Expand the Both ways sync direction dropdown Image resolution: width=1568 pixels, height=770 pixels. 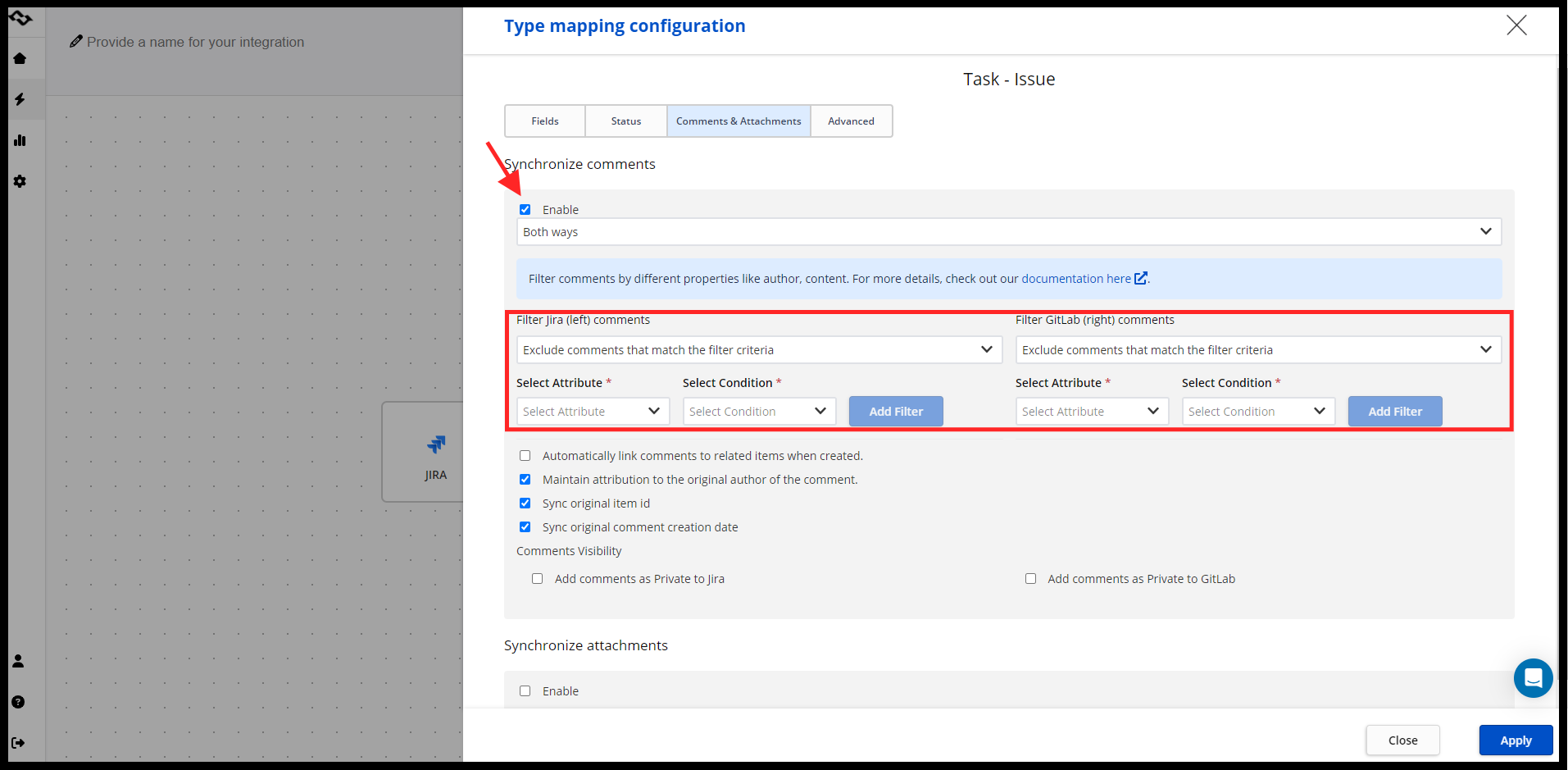tap(1008, 232)
